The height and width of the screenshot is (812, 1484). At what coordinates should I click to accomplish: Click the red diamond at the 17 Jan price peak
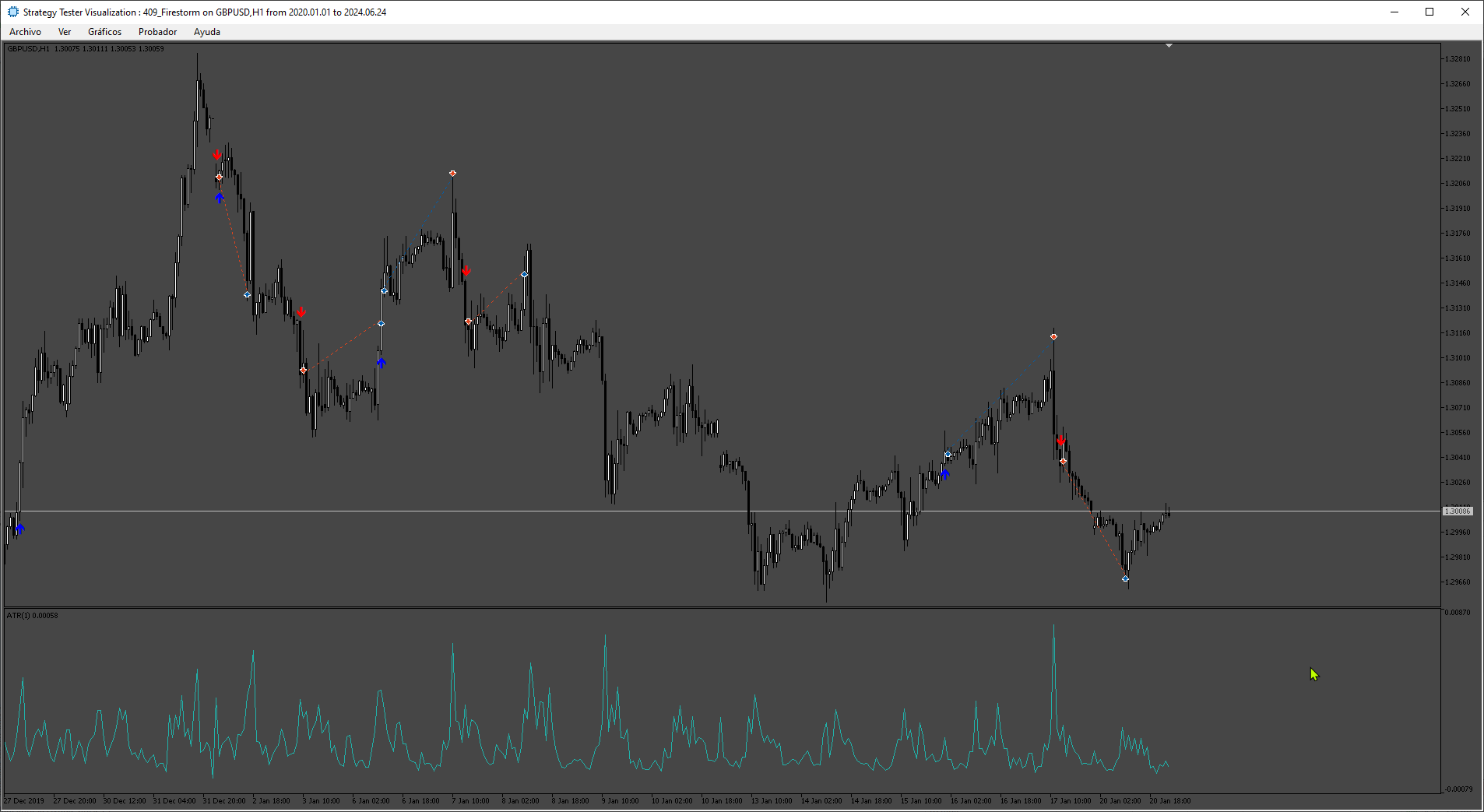pyautogui.click(x=1053, y=337)
